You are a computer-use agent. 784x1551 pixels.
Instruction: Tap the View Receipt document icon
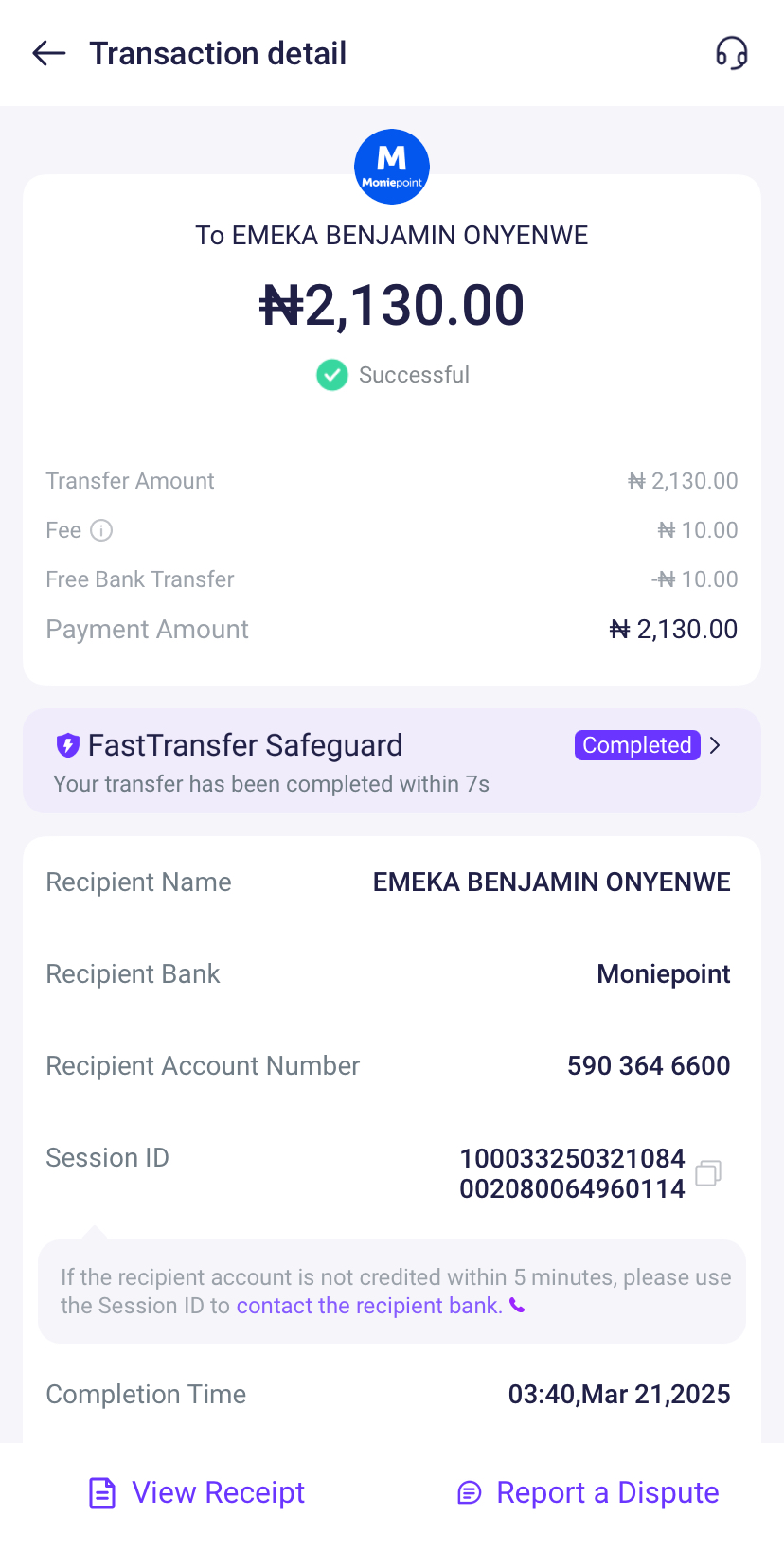point(102,1493)
